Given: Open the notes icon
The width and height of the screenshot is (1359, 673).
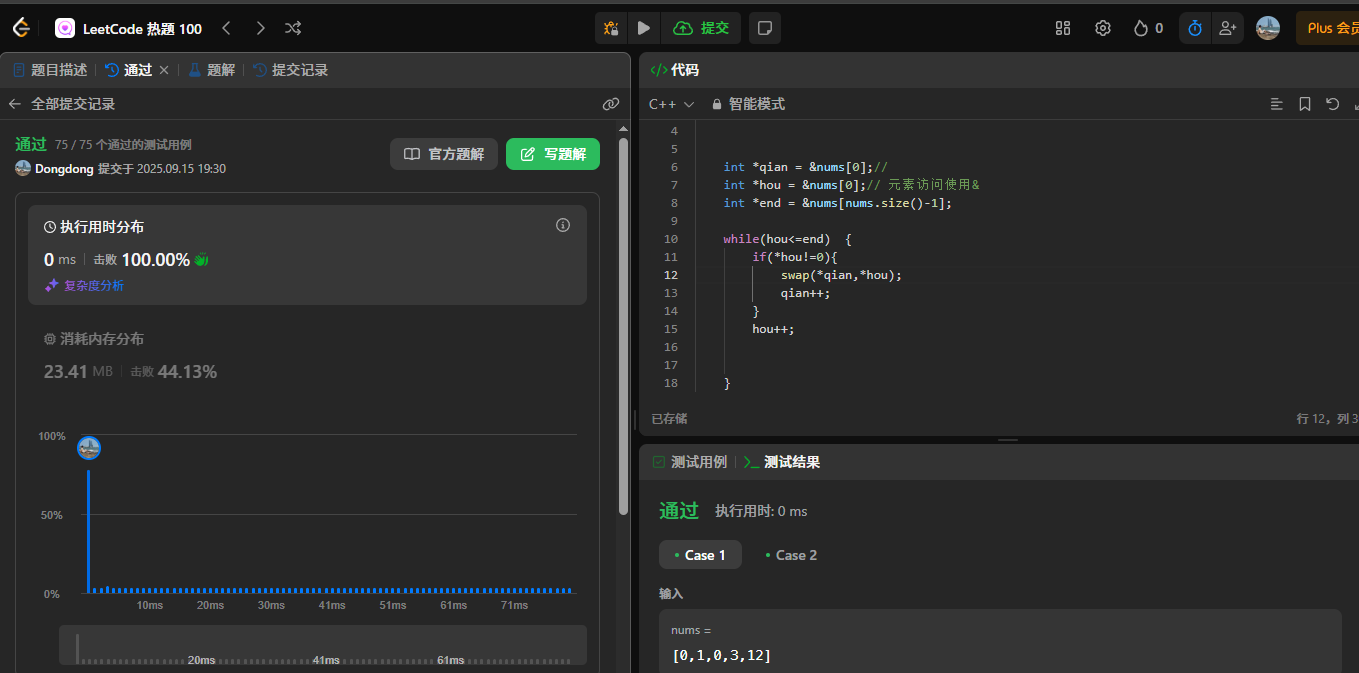Looking at the screenshot, I should click(x=765, y=28).
